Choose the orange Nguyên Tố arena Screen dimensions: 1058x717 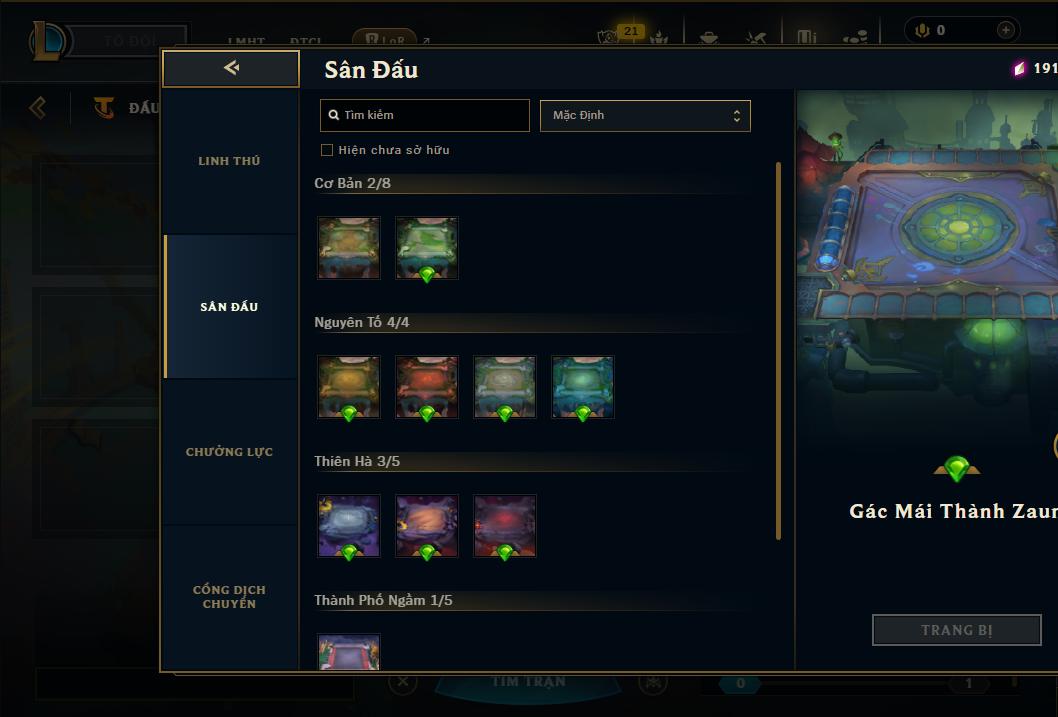tap(349, 387)
